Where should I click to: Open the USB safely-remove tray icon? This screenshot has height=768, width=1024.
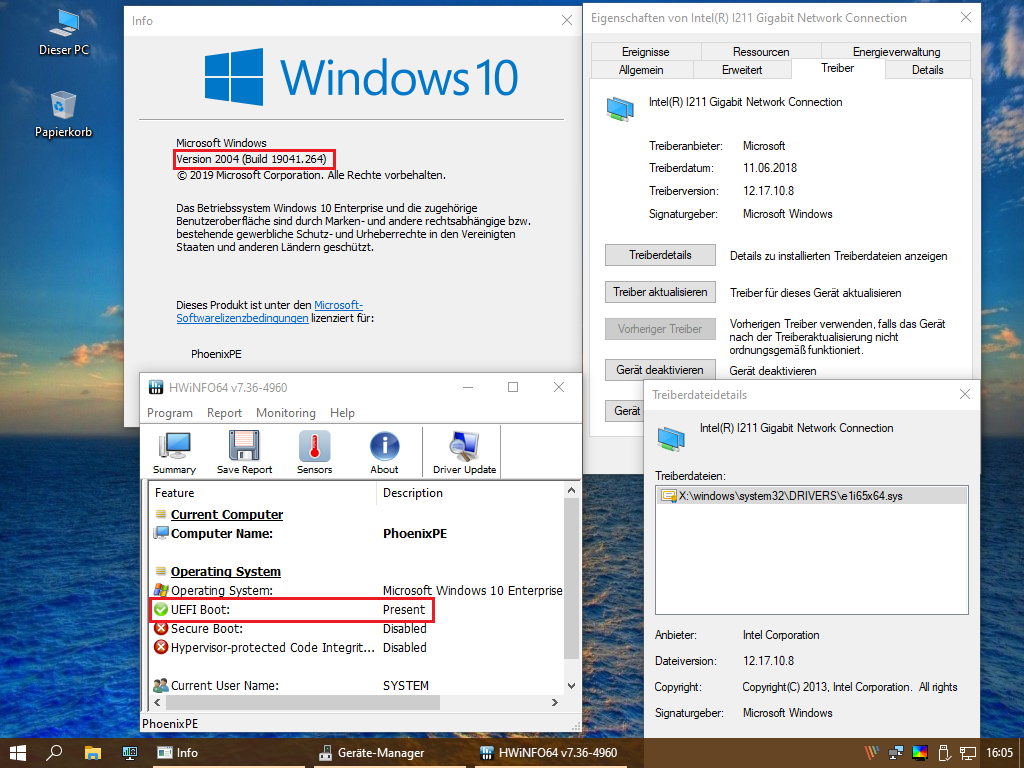click(x=943, y=753)
